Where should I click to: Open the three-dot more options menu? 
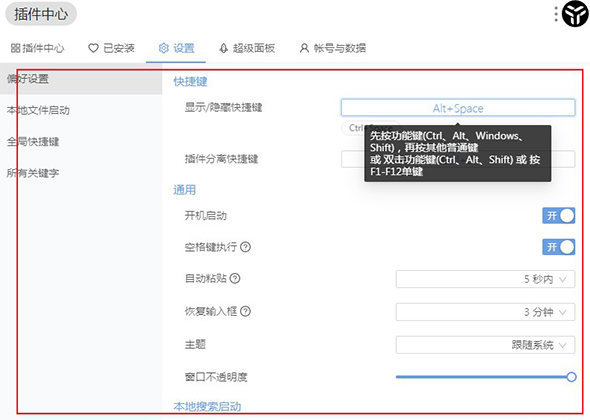click(556, 14)
